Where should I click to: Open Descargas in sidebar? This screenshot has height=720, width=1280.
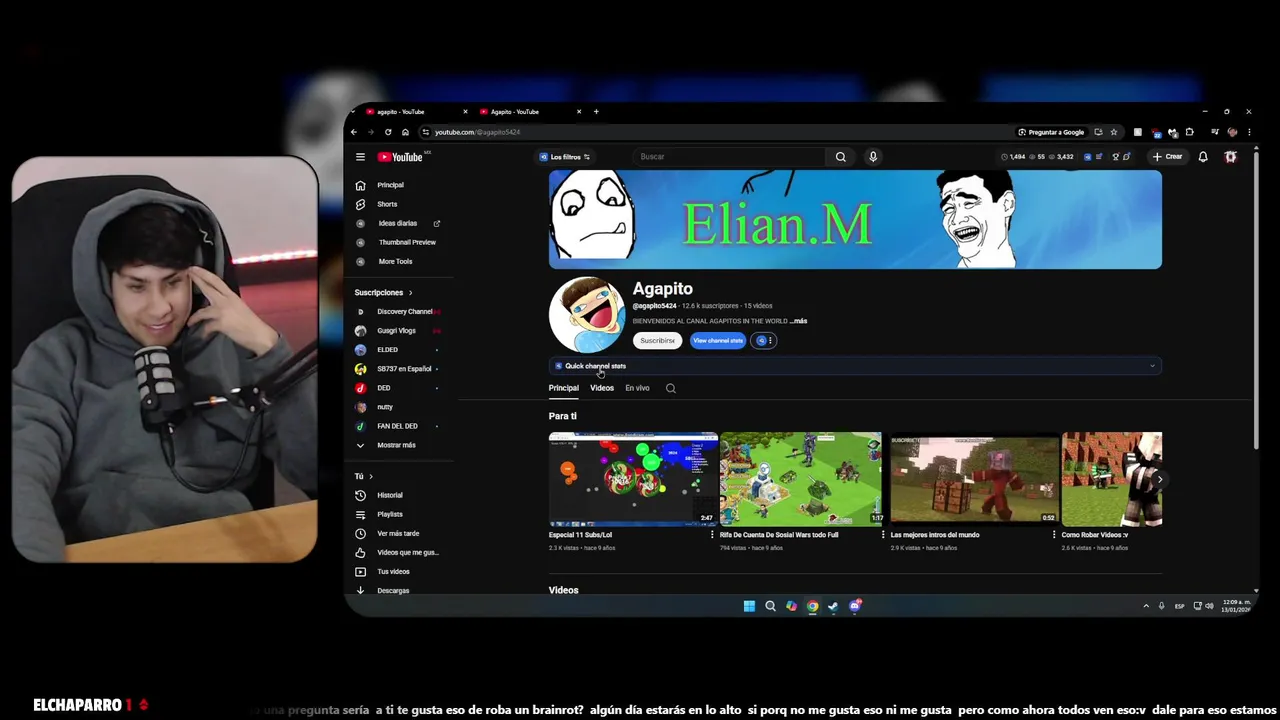393,590
